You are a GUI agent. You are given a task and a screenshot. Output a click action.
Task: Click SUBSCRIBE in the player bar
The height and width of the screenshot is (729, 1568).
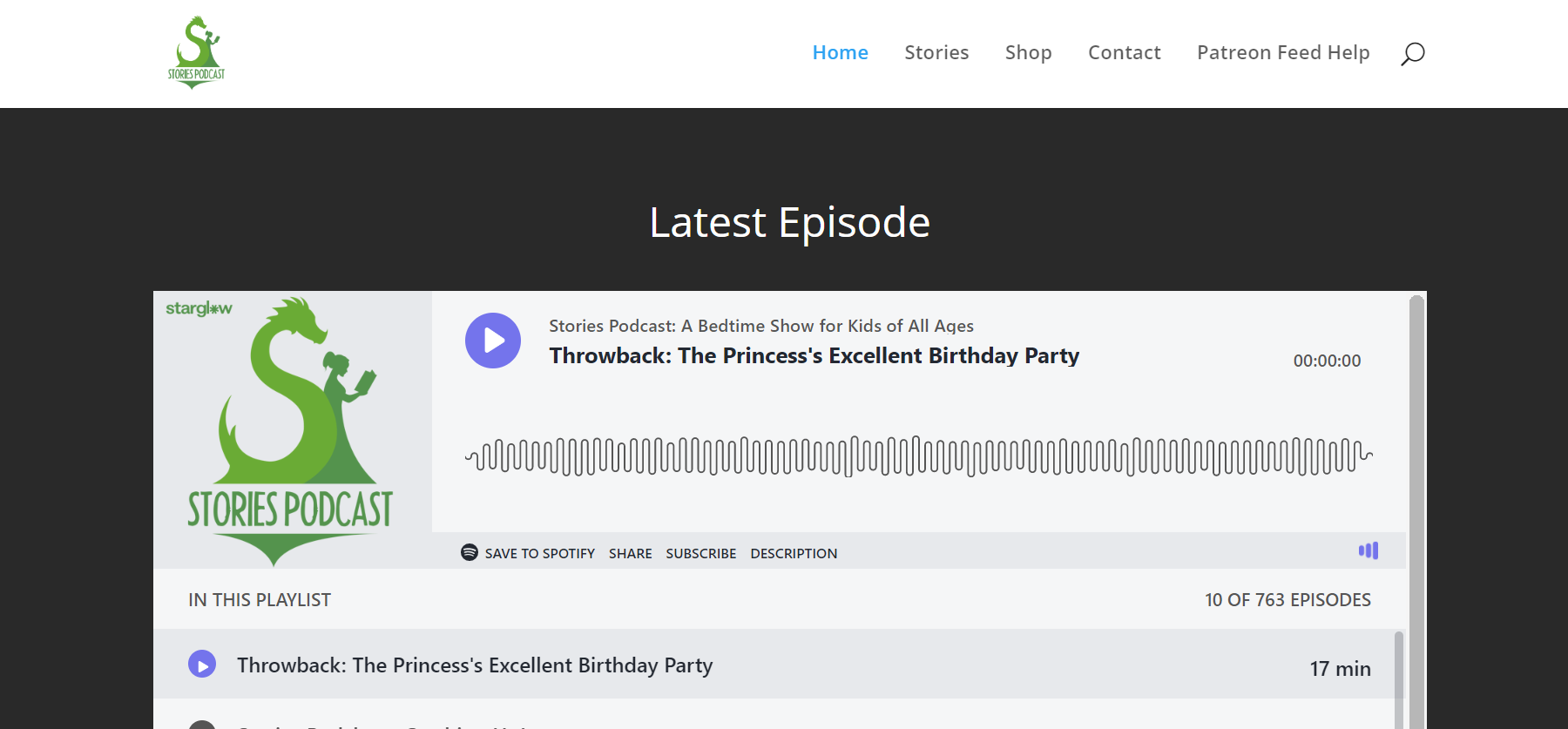[x=700, y=554]
